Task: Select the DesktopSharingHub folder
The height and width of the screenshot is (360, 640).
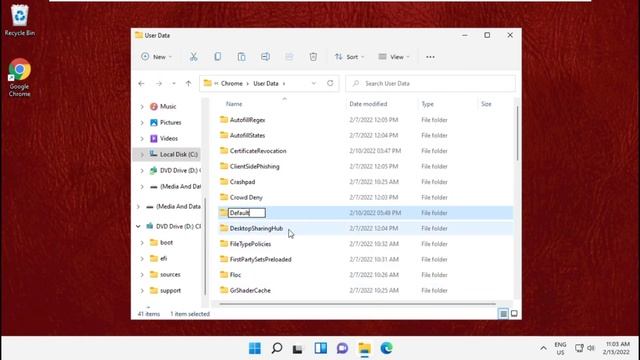Action: pos(256,229)
